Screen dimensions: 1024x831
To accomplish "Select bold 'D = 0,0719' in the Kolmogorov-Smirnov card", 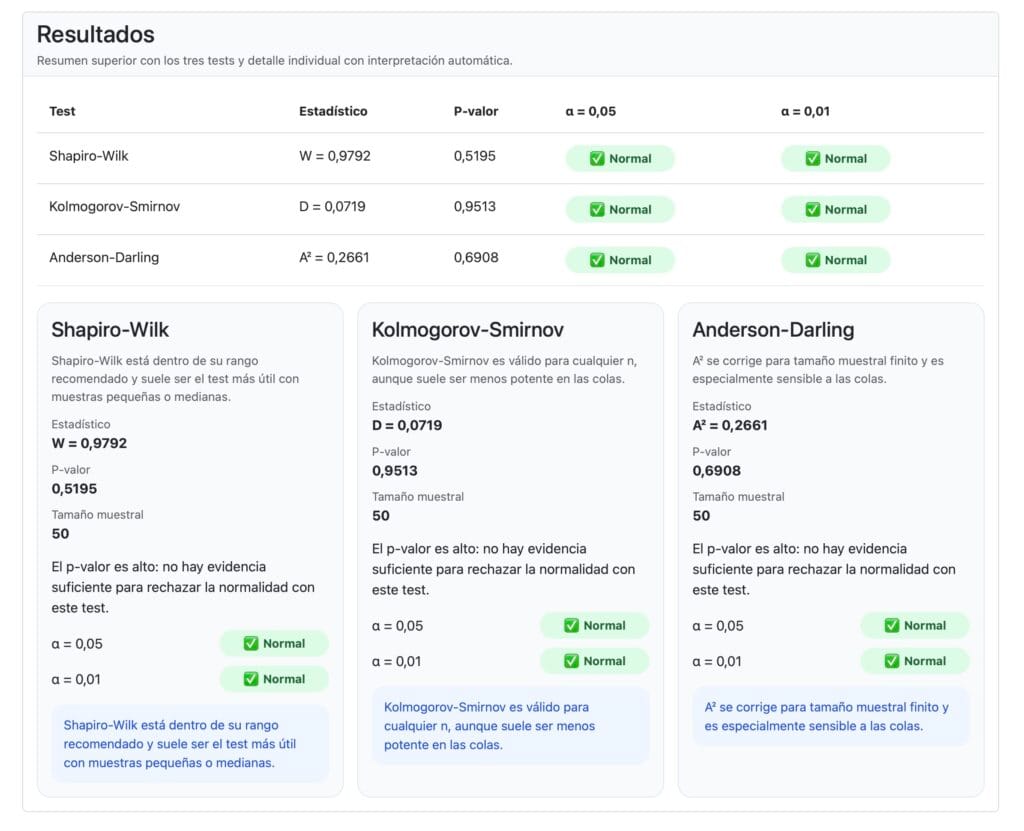I will [407, 425].
